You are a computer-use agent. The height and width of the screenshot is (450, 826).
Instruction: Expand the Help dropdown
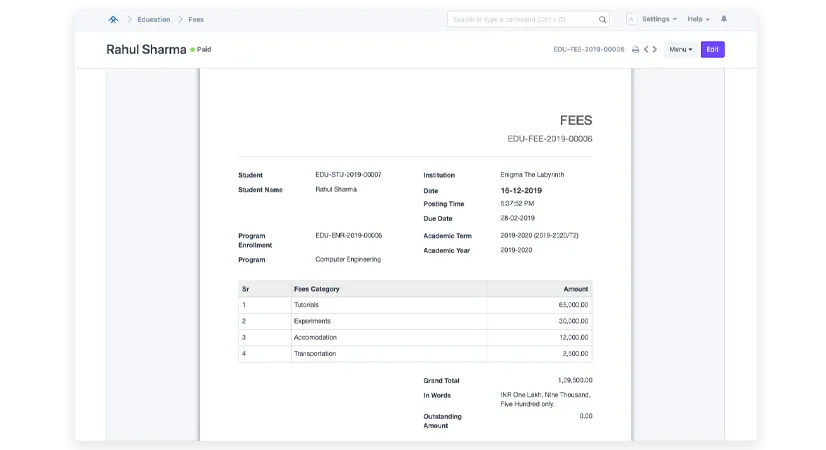coord(698,19)
